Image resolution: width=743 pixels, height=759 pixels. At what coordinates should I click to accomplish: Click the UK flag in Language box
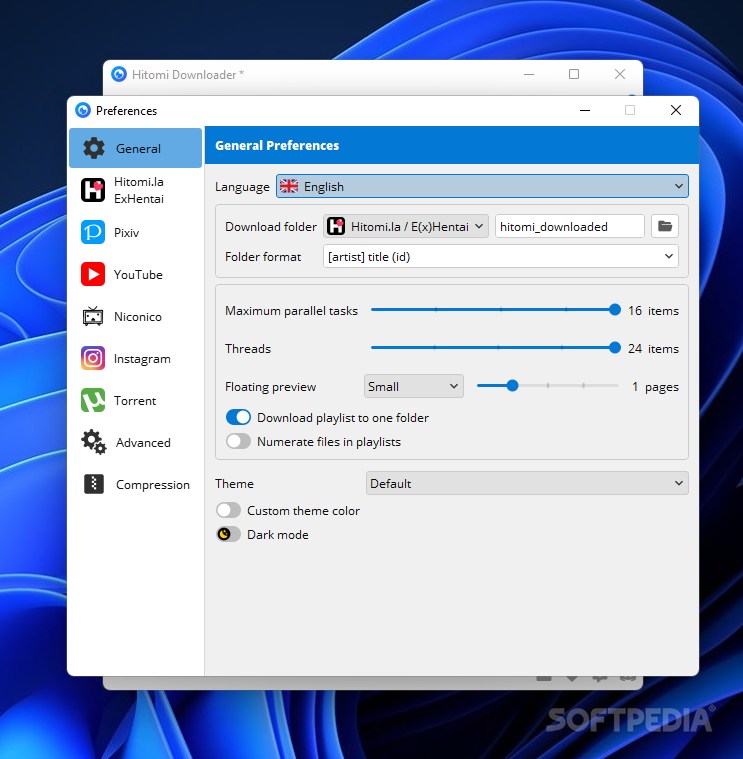pos(289,186)
